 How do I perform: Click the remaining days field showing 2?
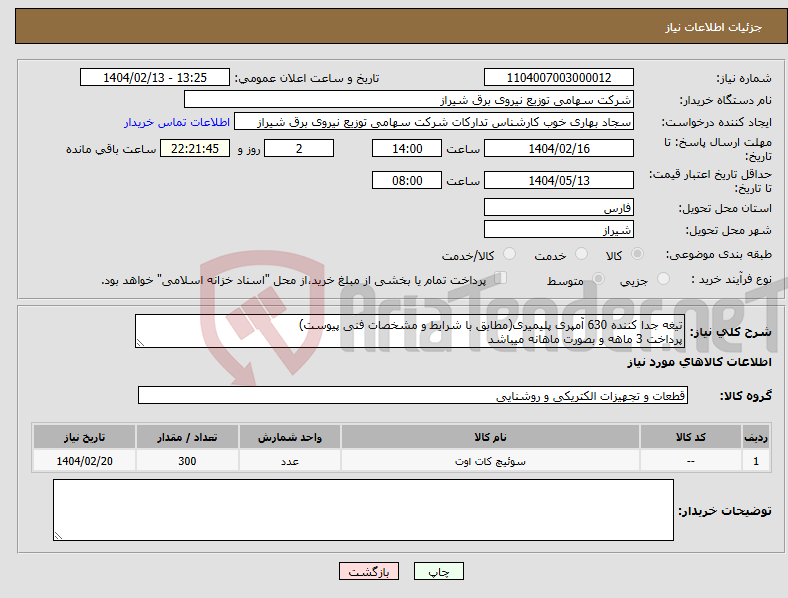point(299,148)
